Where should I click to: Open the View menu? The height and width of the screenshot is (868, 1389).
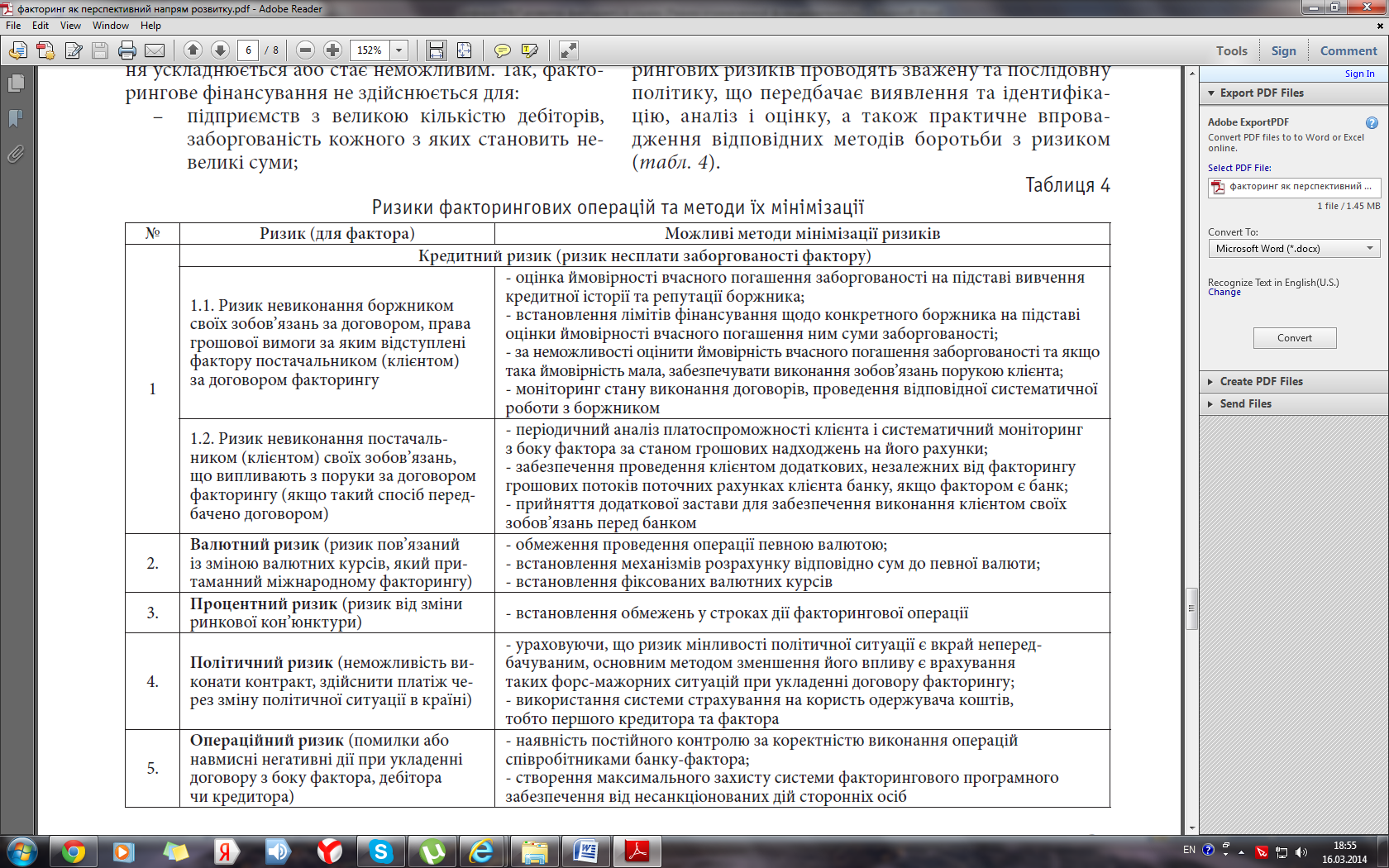(70, 26)
